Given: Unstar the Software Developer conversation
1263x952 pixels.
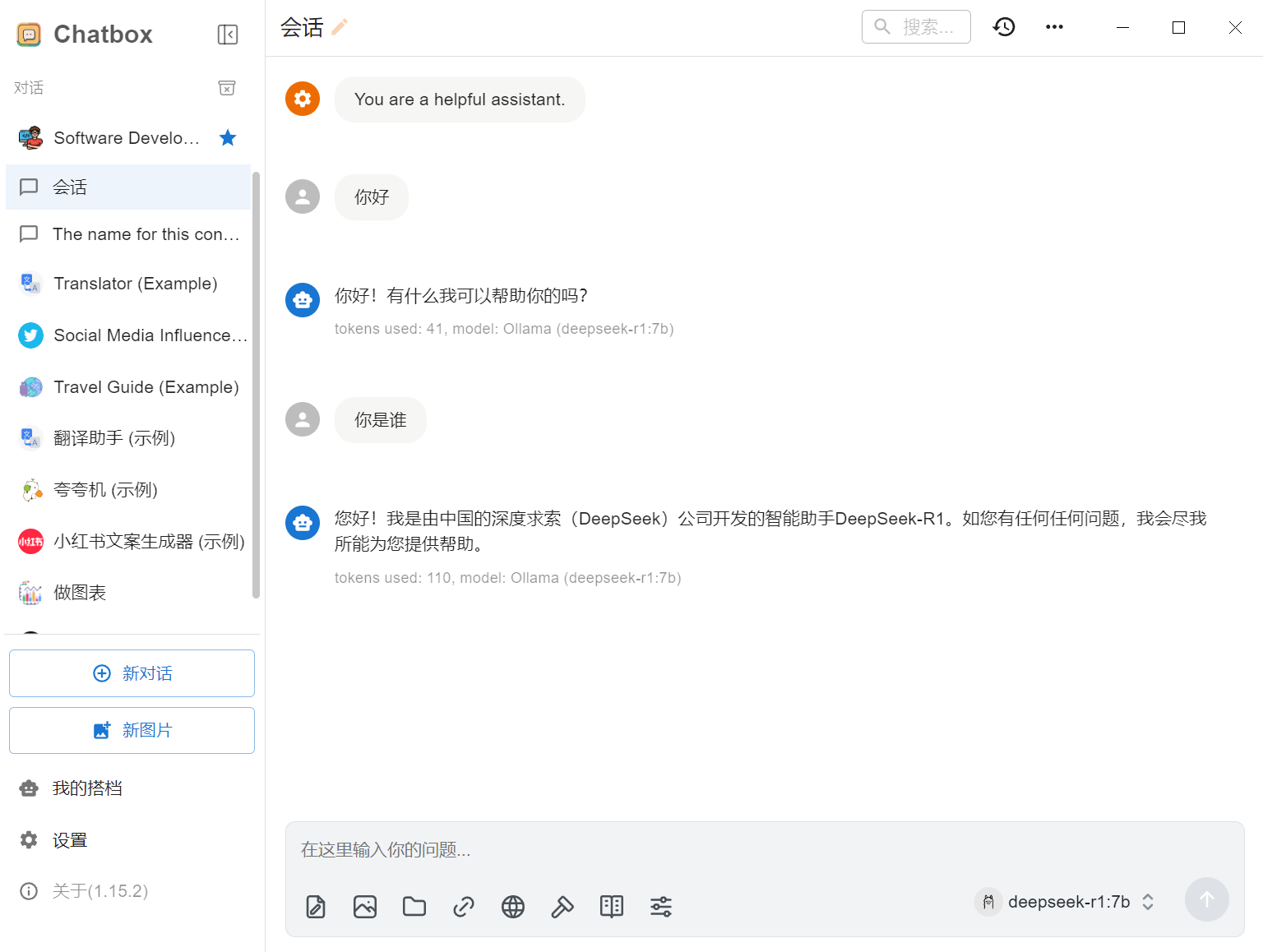Looking at the screenshot, I should (227, 137).
